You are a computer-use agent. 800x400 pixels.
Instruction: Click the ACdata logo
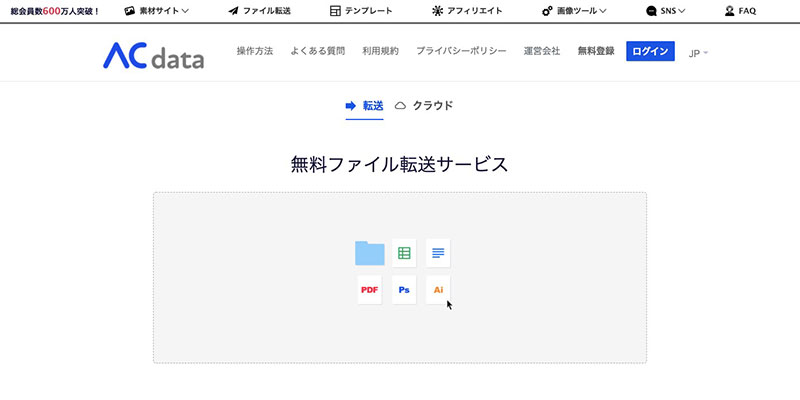154,55
